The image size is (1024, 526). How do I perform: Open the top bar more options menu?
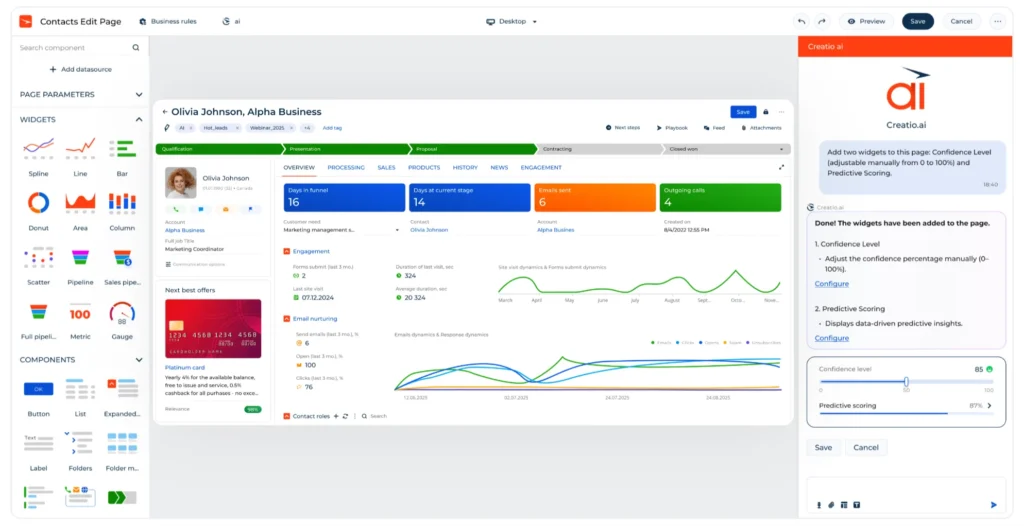[x=997, y=22]
